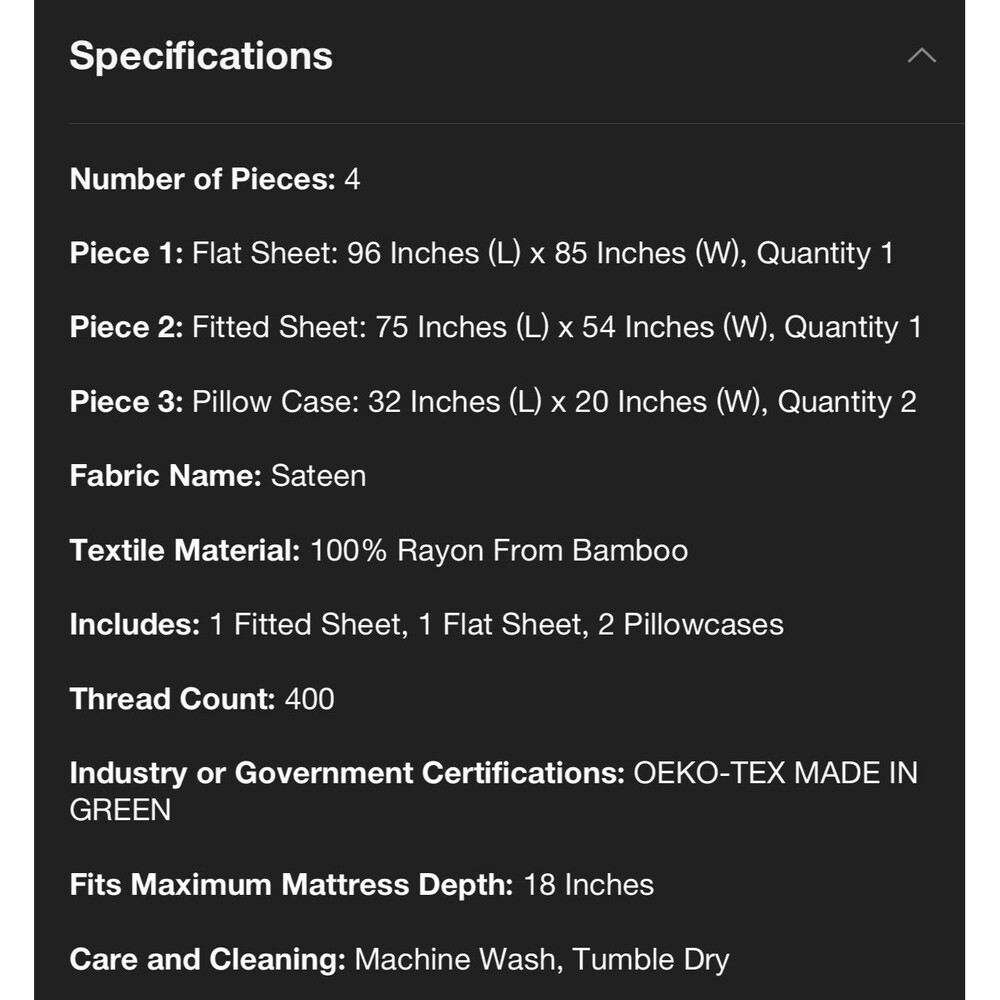The height and width of the screenshot is (1000, 1000).
Task: Click the Care and Cleaning label
Action: tap(208, 960)
